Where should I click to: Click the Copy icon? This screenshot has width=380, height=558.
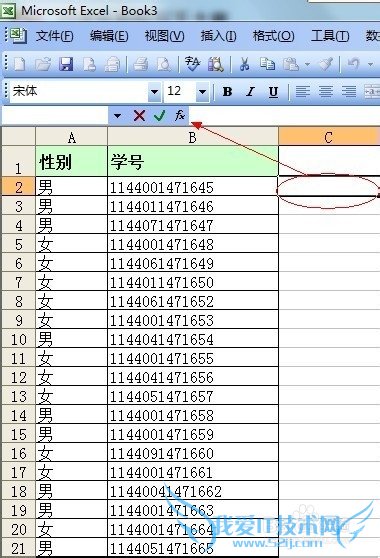pos(267,64)
